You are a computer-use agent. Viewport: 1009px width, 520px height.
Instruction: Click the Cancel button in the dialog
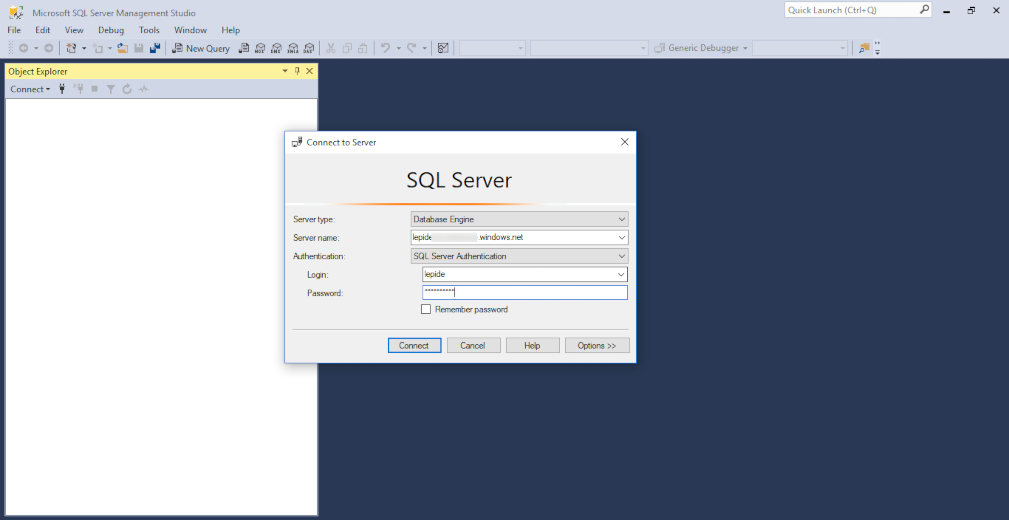coord(474,346)
